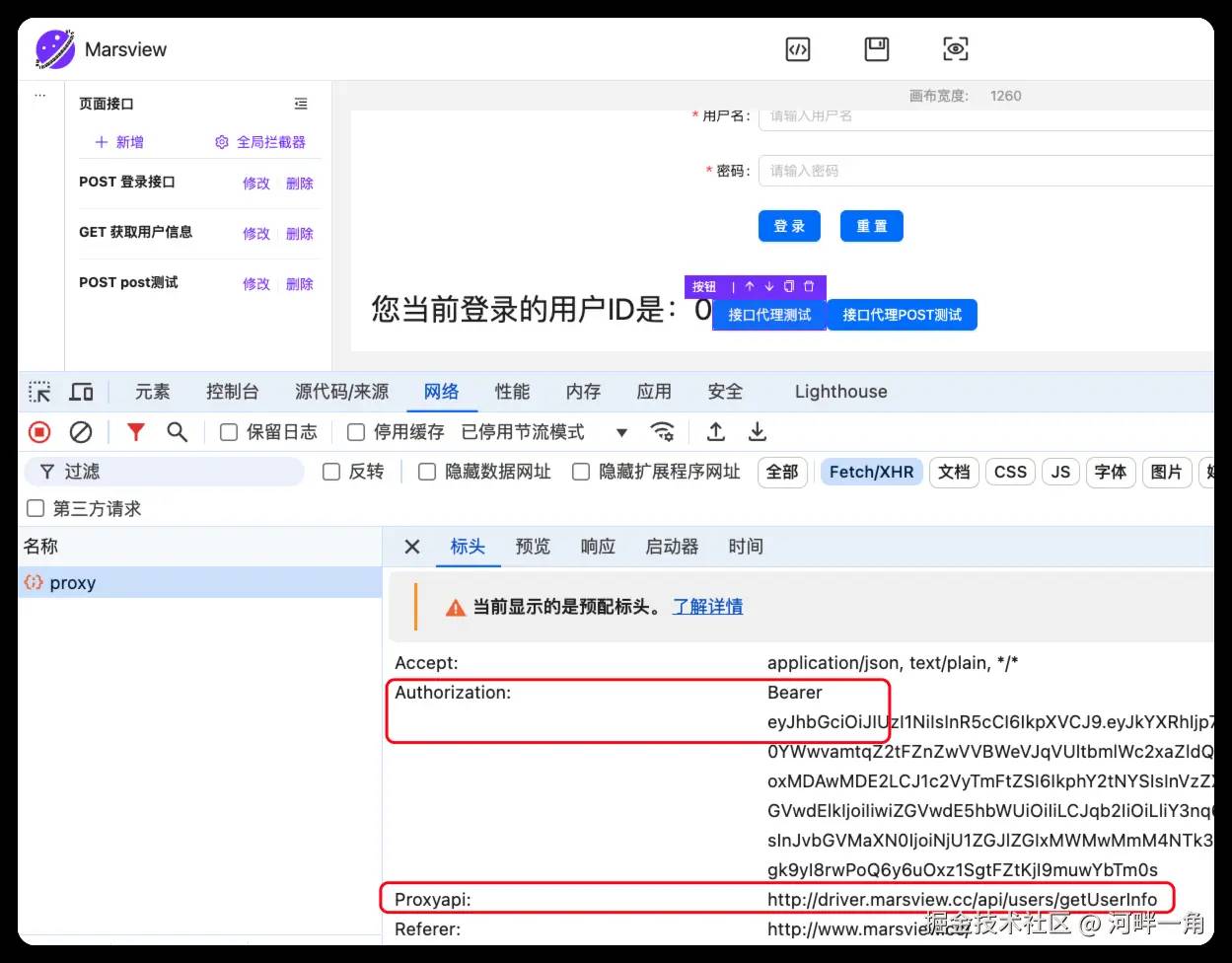Open the 全局拦截器 settings
Screen dimensions: 1232x963
pyautogui.click(x=260, y=142)
